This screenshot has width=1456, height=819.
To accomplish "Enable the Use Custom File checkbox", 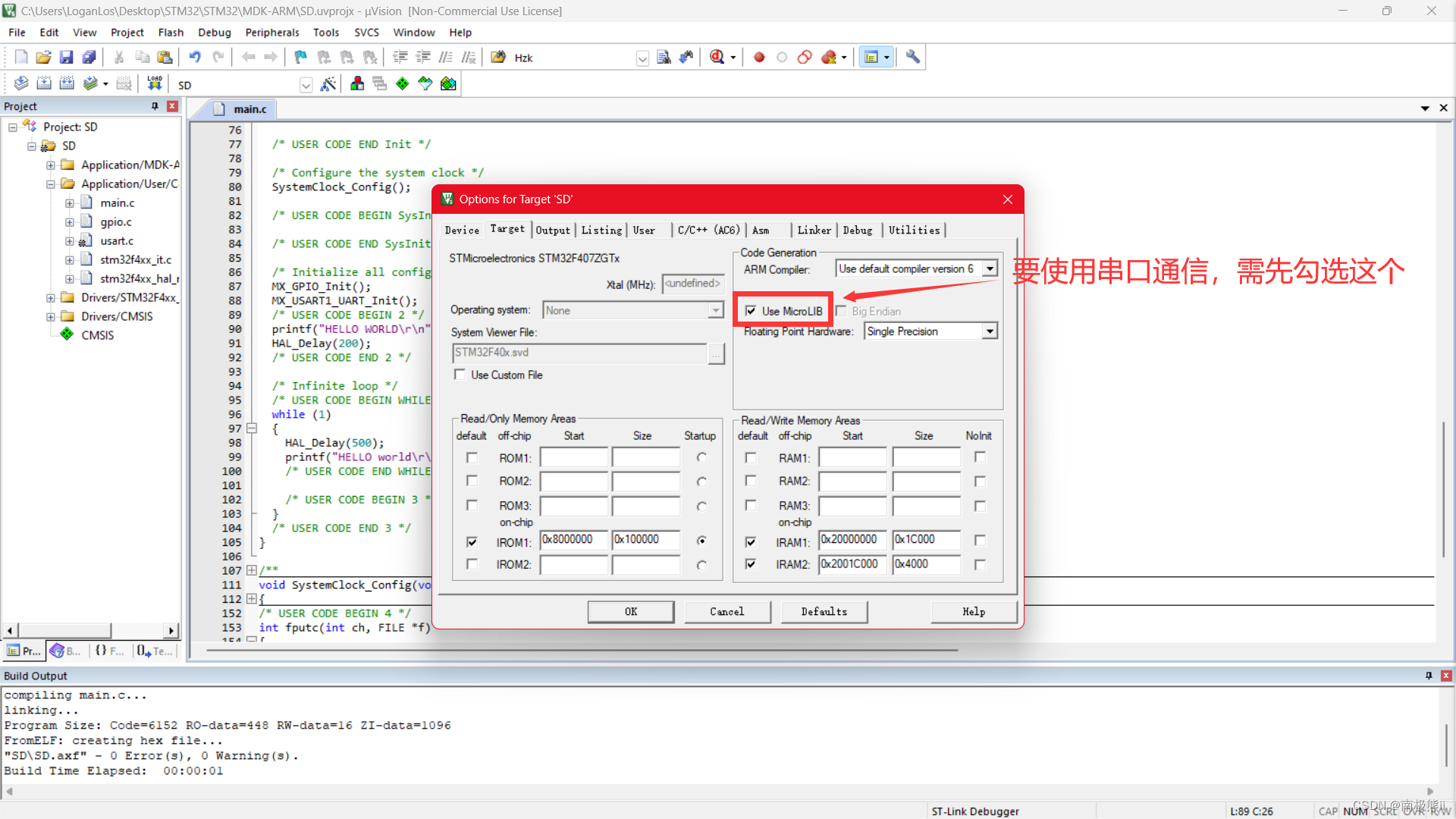I will click(460, 375).
